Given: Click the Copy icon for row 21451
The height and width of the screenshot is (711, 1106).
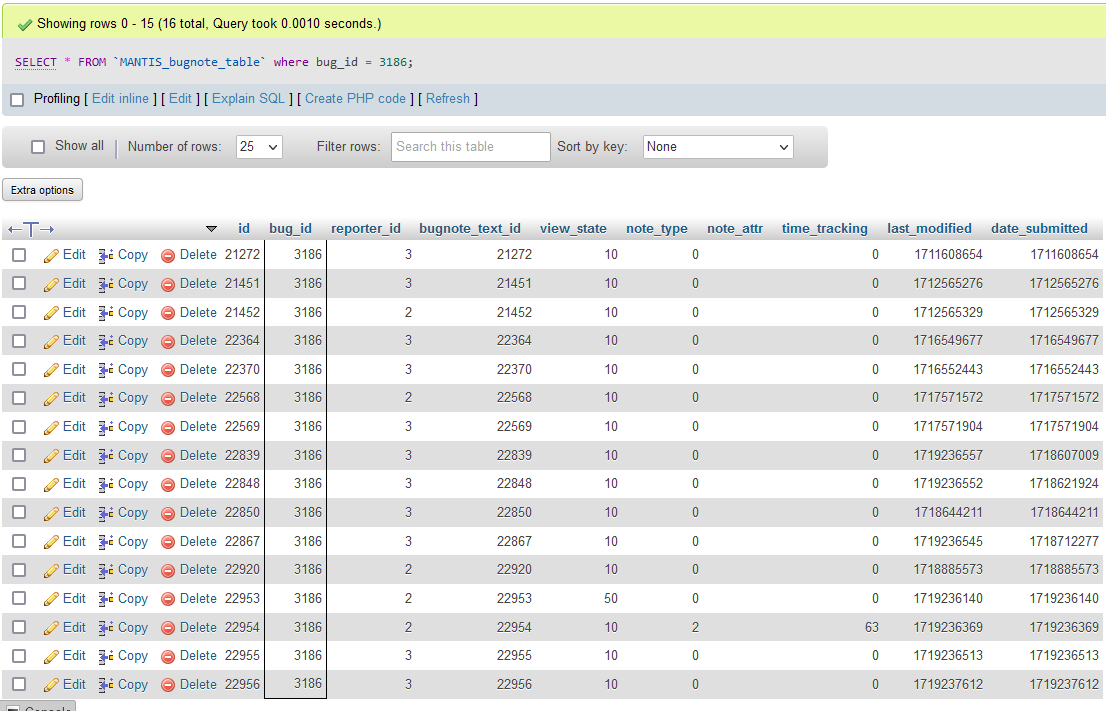Looking at the screenshot, I should (x=106, y=284).
